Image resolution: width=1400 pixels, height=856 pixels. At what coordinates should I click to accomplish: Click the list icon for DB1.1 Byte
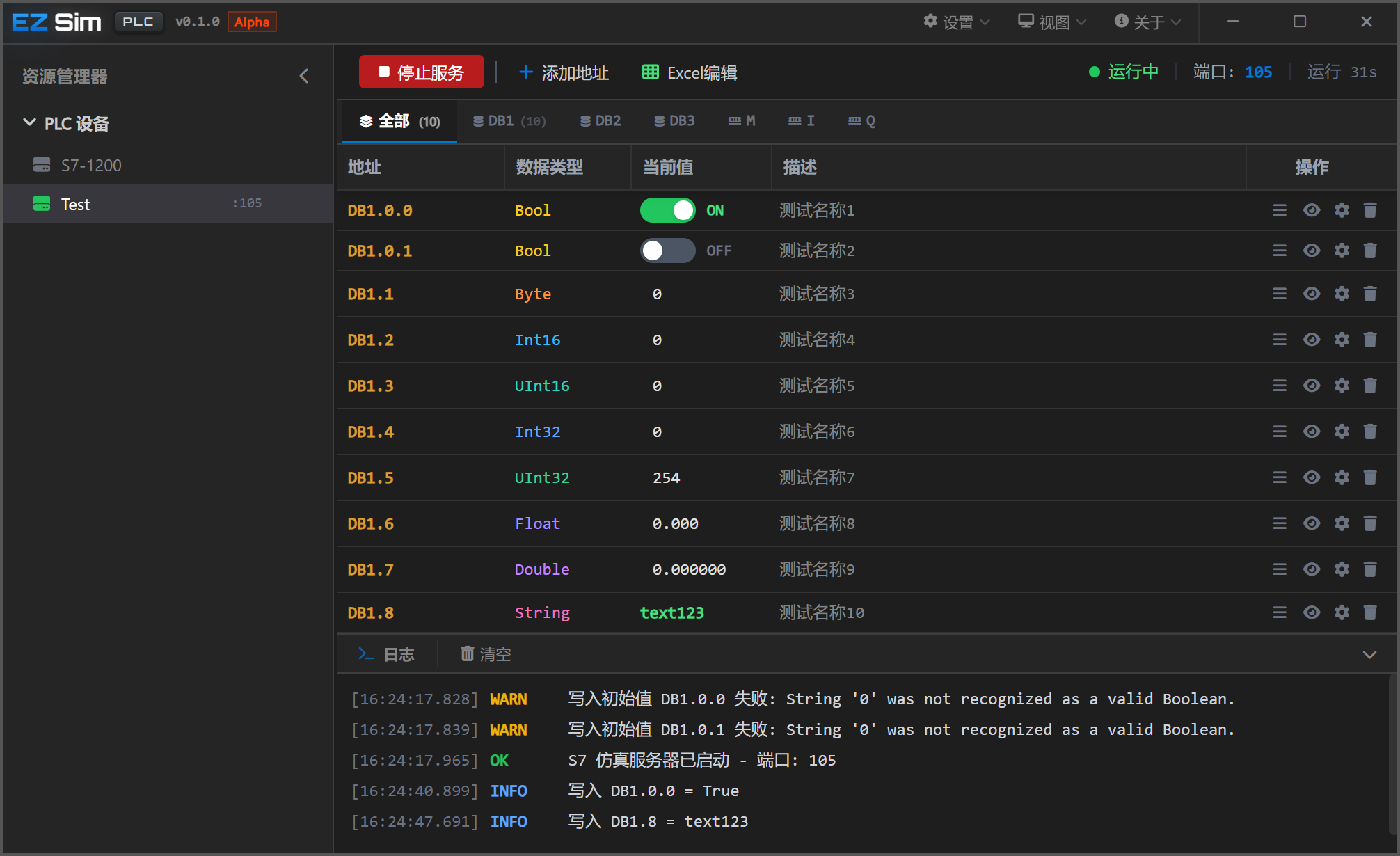pos(1279,294)
